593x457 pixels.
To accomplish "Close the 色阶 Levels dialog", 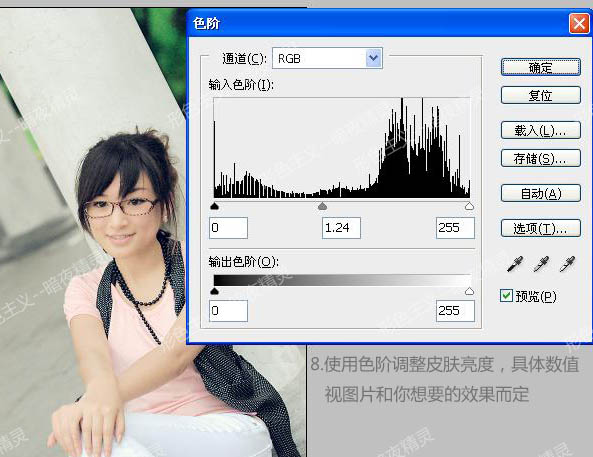I will (579, 24).
